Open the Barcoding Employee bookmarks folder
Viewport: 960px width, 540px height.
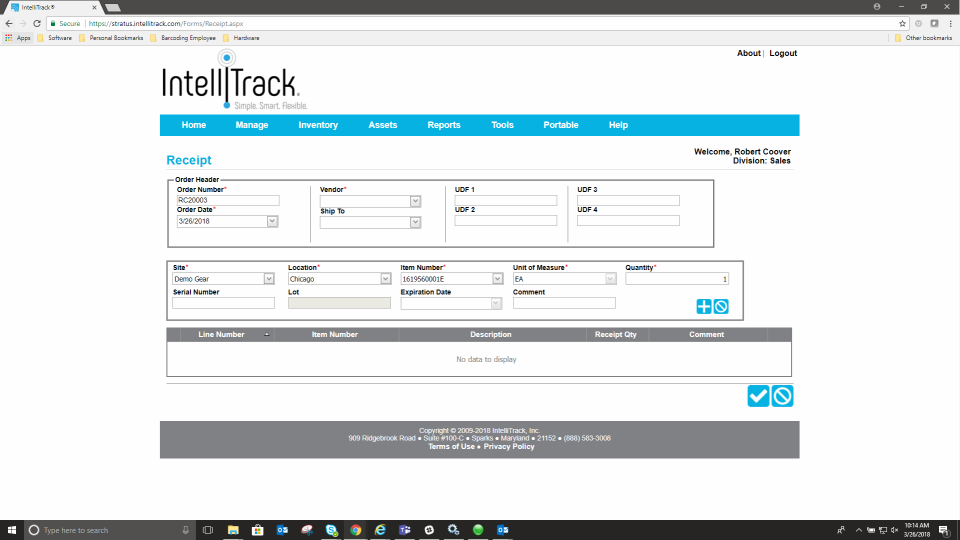[x=183, y=38]
